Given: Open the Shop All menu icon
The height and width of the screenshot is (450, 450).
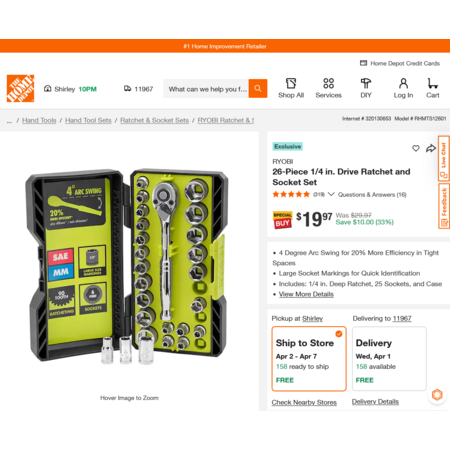Looking at the screenshot, I should (x=291, y=83).
